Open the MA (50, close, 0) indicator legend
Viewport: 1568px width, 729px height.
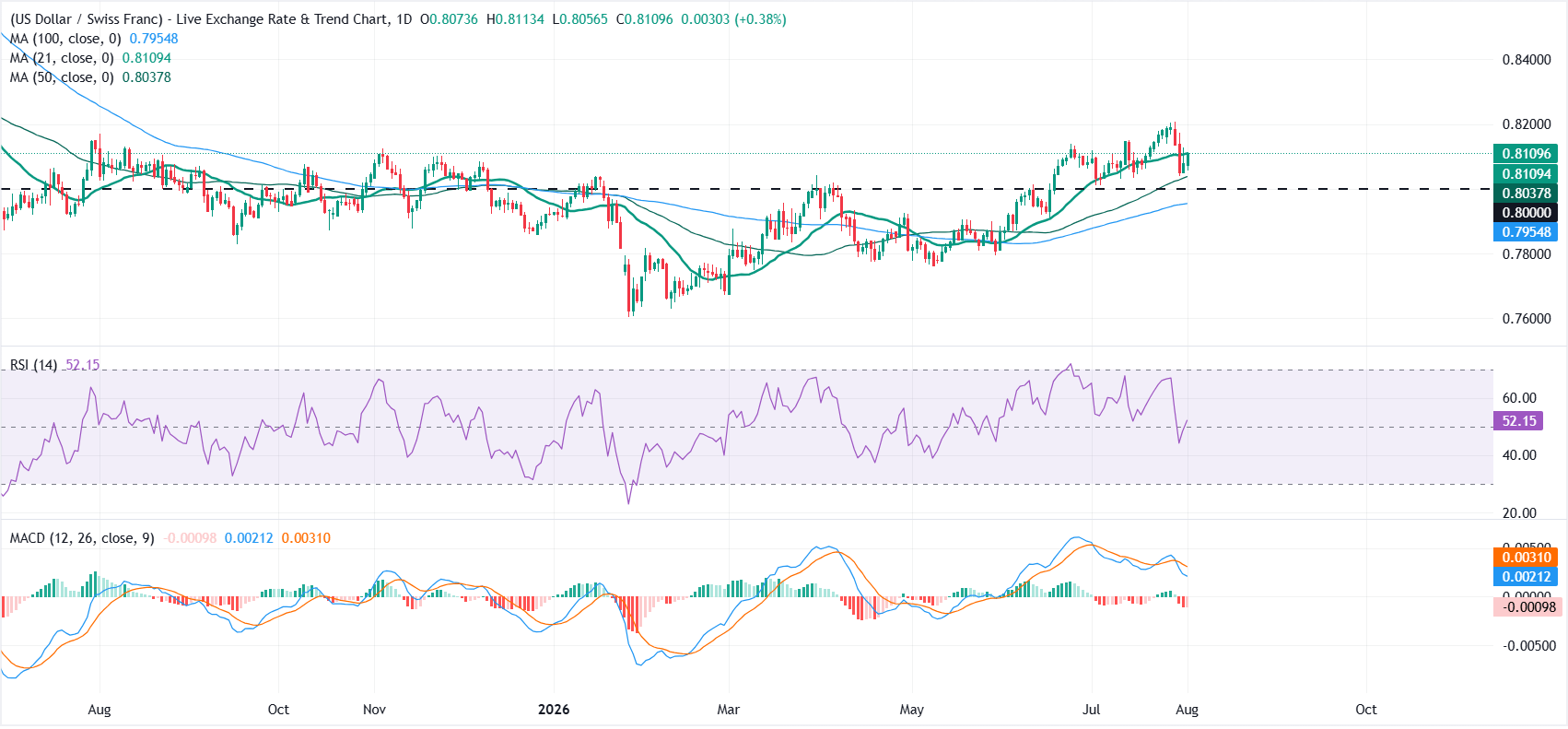[x=62, y=77]
